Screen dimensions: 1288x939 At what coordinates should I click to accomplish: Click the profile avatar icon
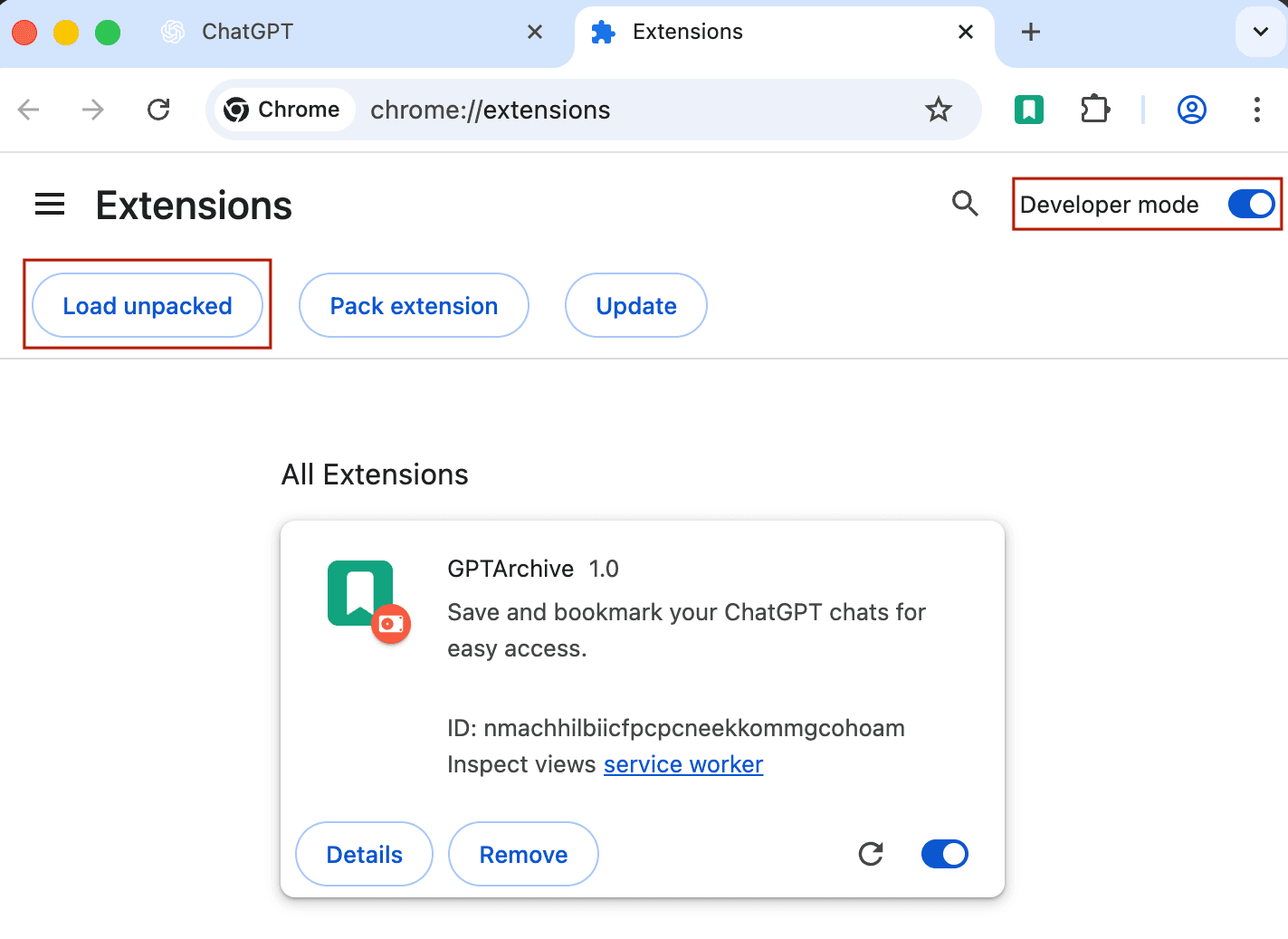(1192, 109)
